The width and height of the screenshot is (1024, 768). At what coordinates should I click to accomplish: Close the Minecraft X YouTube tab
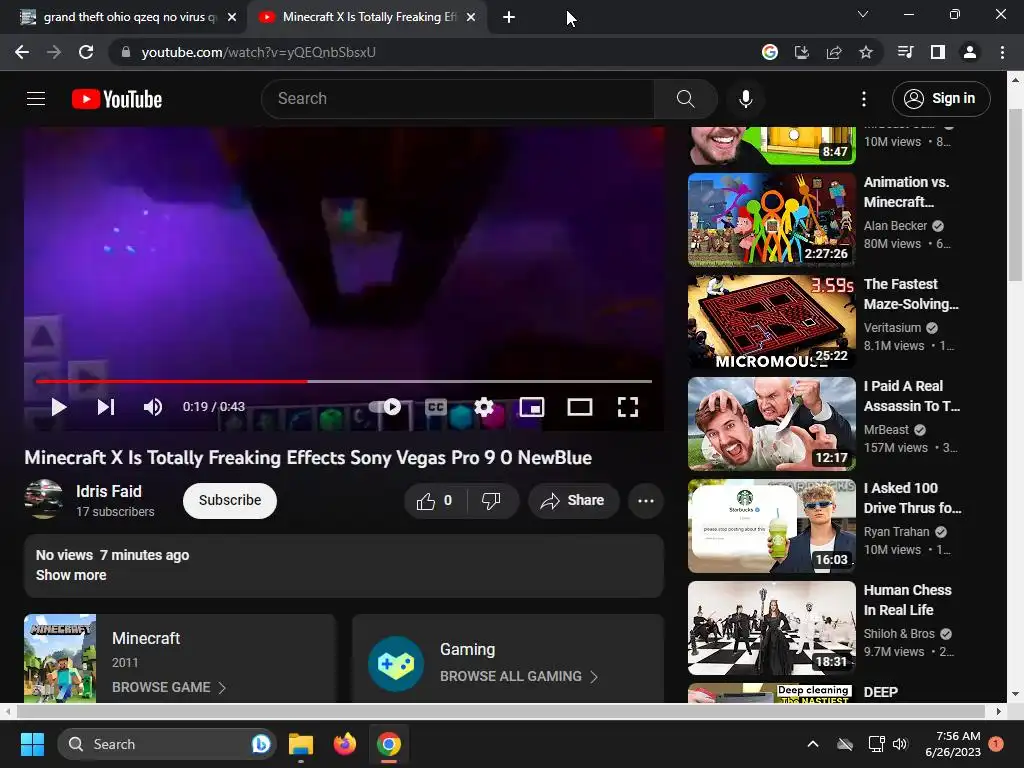(x=471, y=17)
